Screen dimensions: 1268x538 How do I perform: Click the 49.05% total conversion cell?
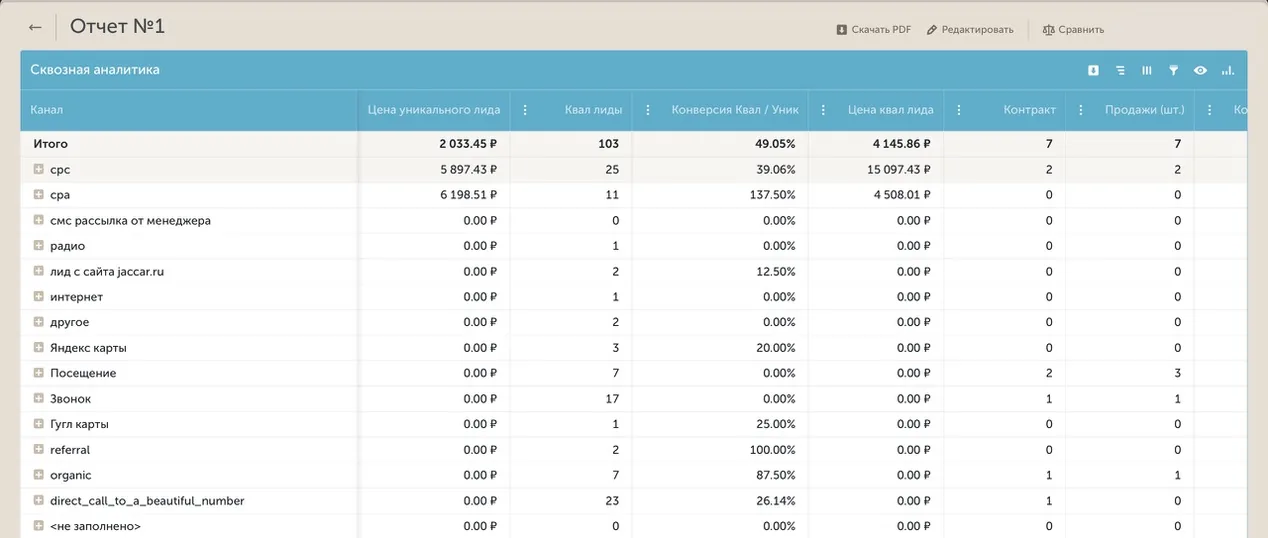(x=776, y=144)
